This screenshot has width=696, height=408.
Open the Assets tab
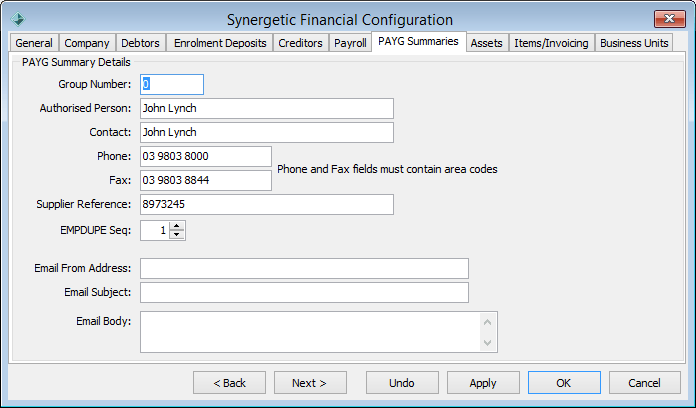[x=486, y=43]
